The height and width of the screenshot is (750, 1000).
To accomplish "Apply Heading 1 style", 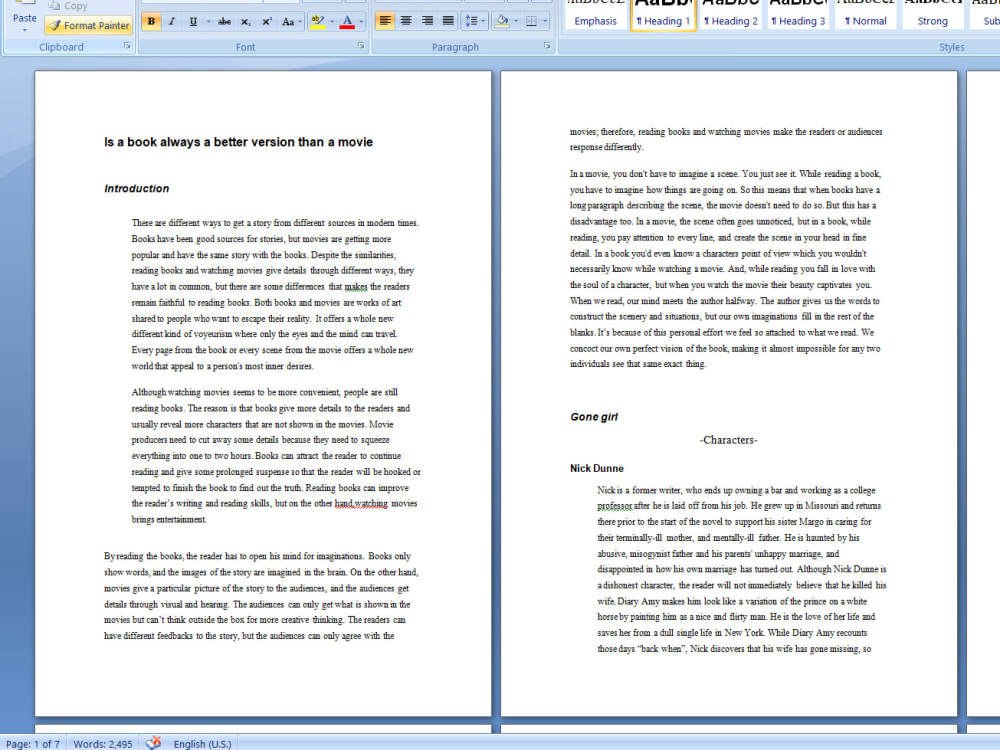I will point(663,15).
